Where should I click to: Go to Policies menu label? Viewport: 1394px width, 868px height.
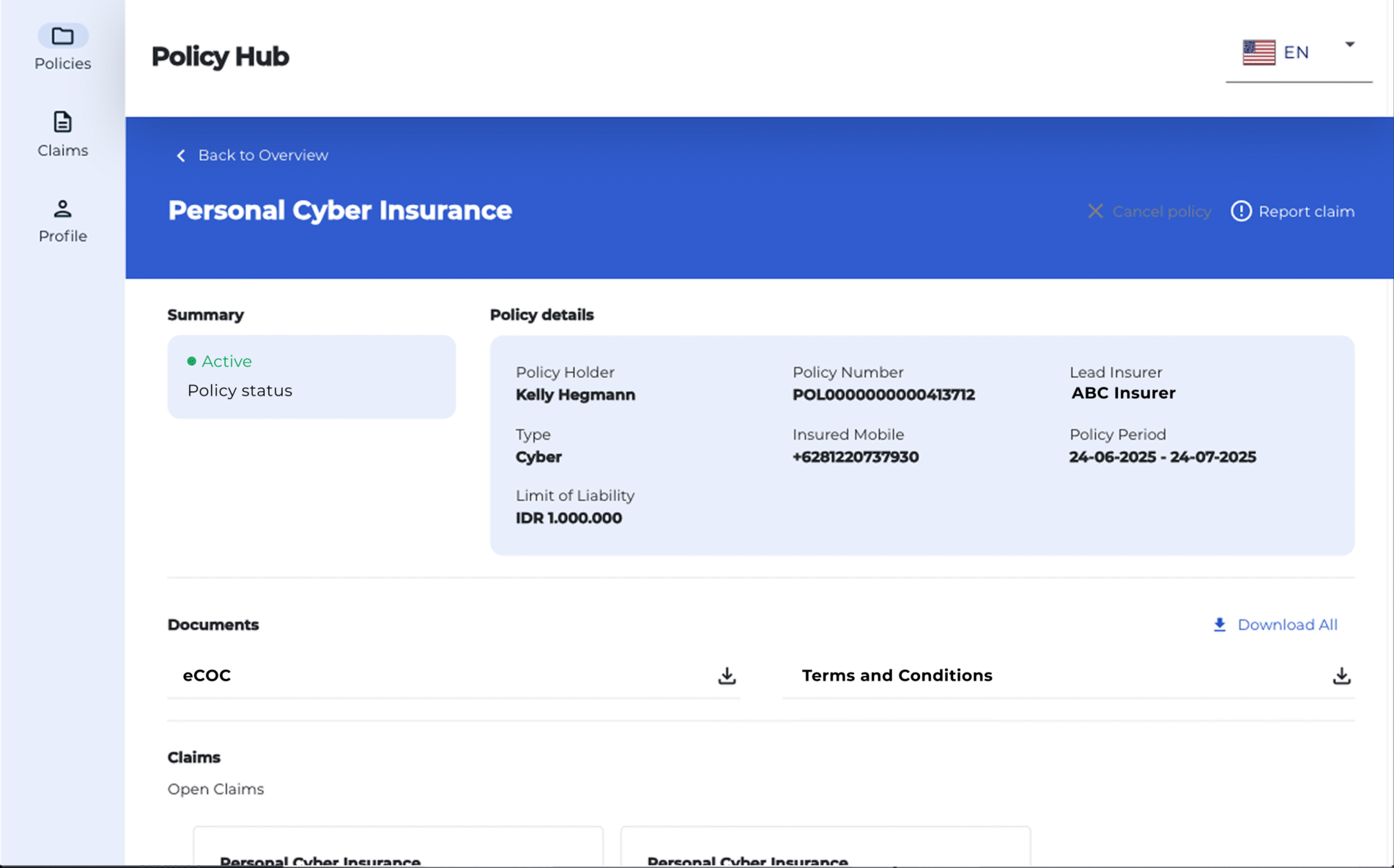[x=63, y=64]
